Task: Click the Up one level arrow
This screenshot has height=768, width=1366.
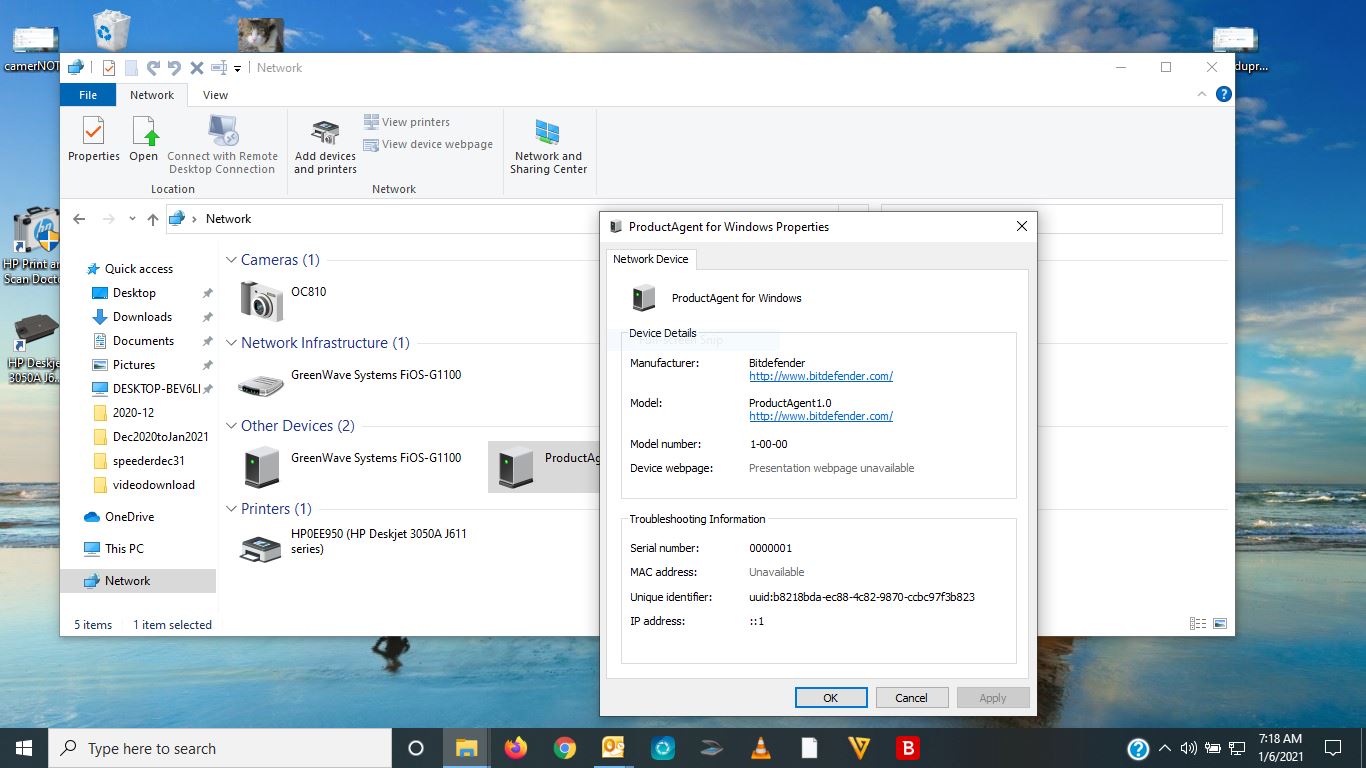Action: (x=152, y=219)
